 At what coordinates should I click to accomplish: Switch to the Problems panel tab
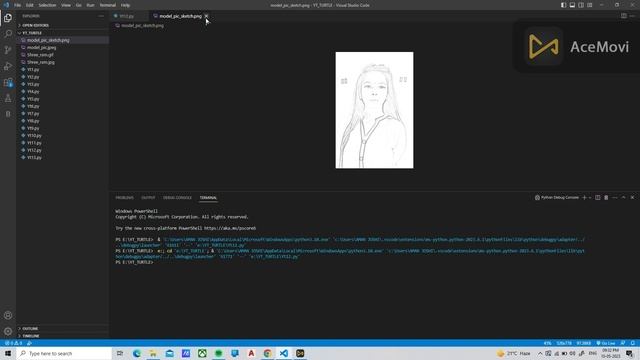(124, 198)
